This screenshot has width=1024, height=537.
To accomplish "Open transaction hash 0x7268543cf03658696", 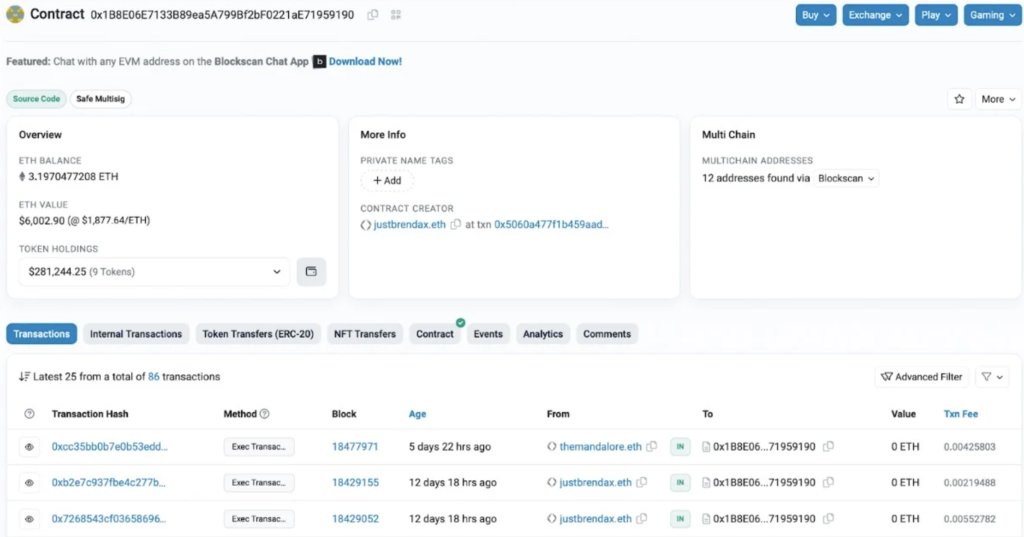I will [108, 519].
